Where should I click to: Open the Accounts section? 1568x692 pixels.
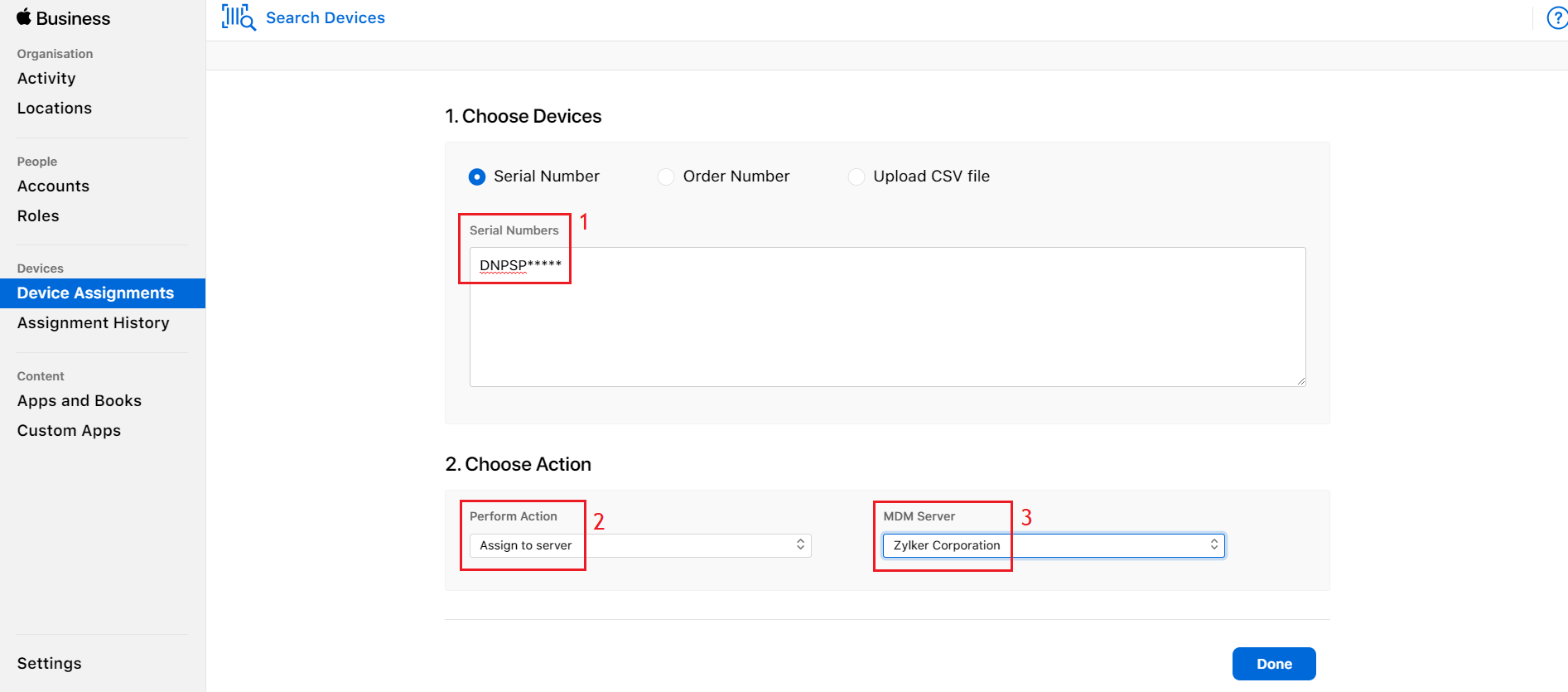pos(53,186)
